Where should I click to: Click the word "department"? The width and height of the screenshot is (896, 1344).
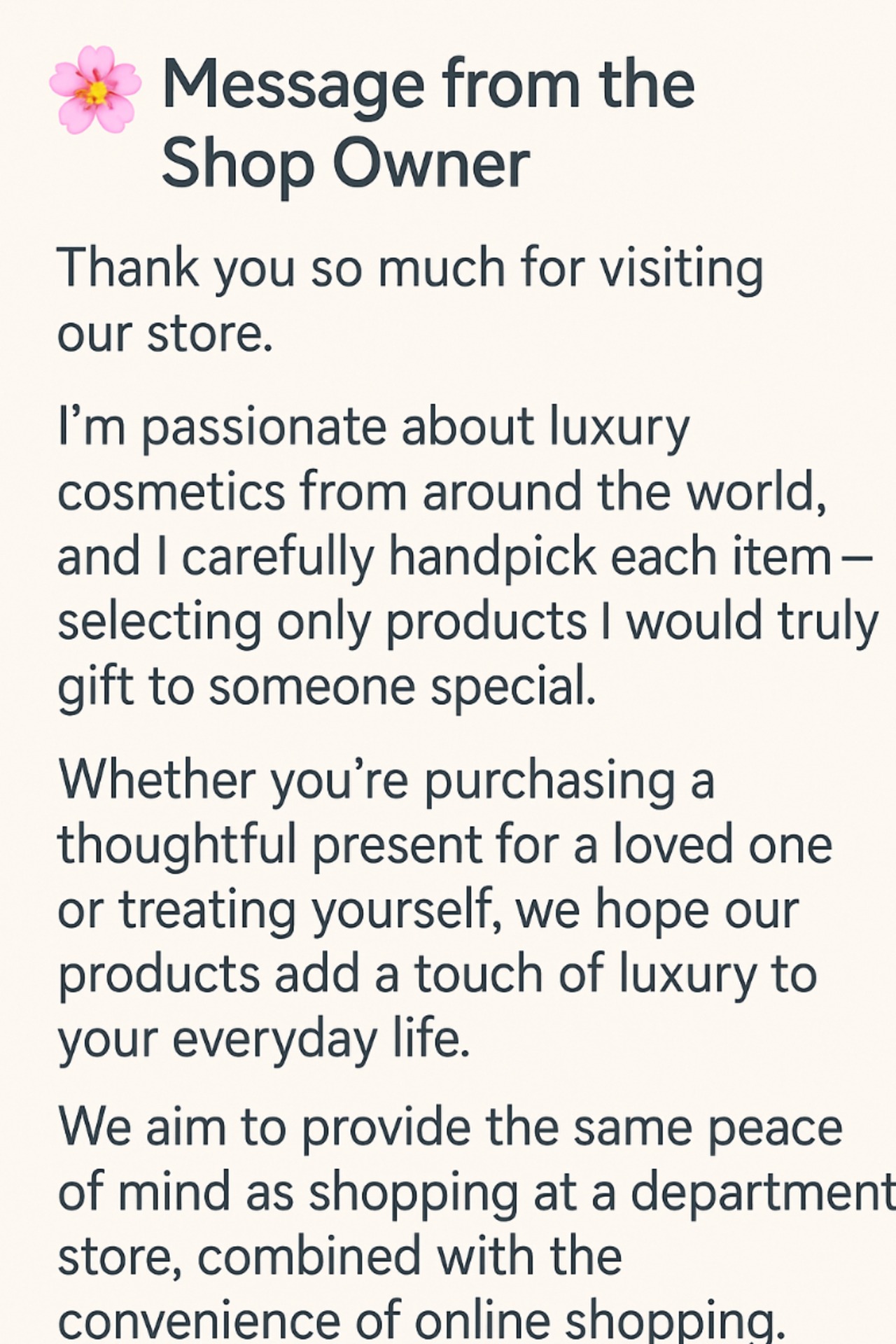pos(762,1193)
